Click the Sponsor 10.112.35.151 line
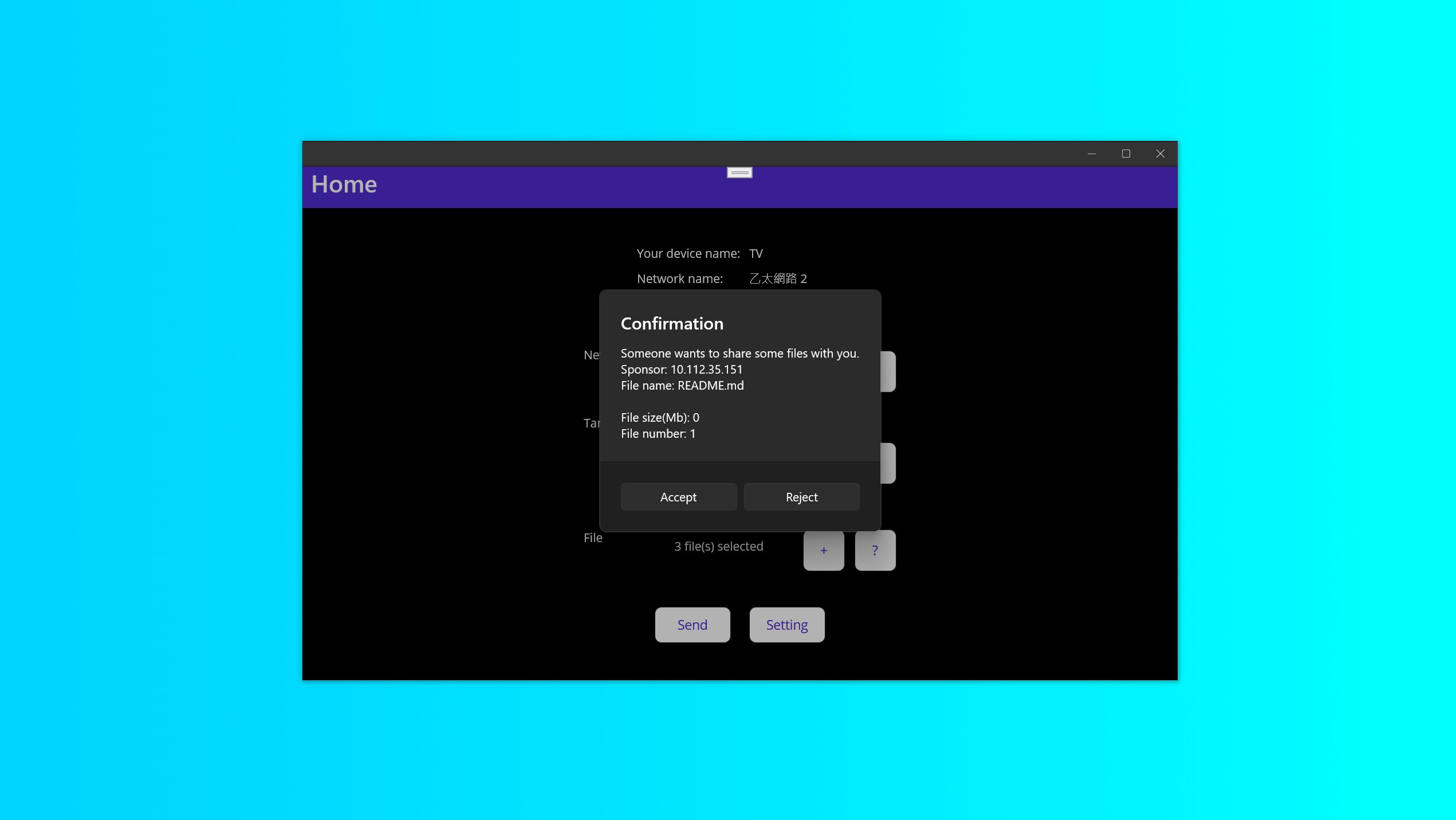This screenshot has width=1456, height=820. pos(681,370)
